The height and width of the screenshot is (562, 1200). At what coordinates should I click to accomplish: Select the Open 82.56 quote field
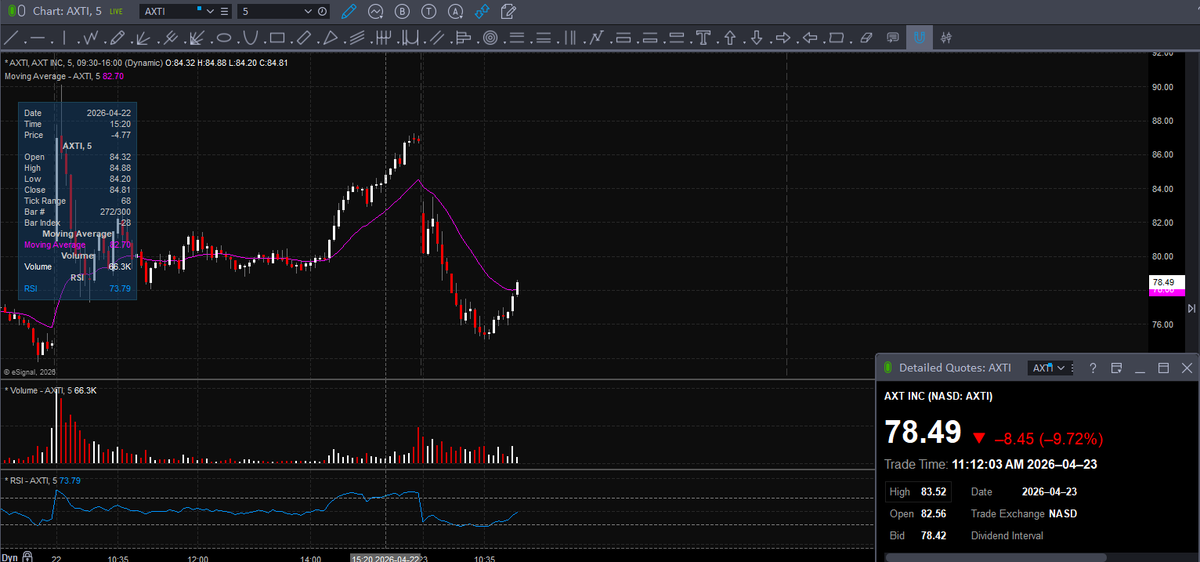click(918, 513)
